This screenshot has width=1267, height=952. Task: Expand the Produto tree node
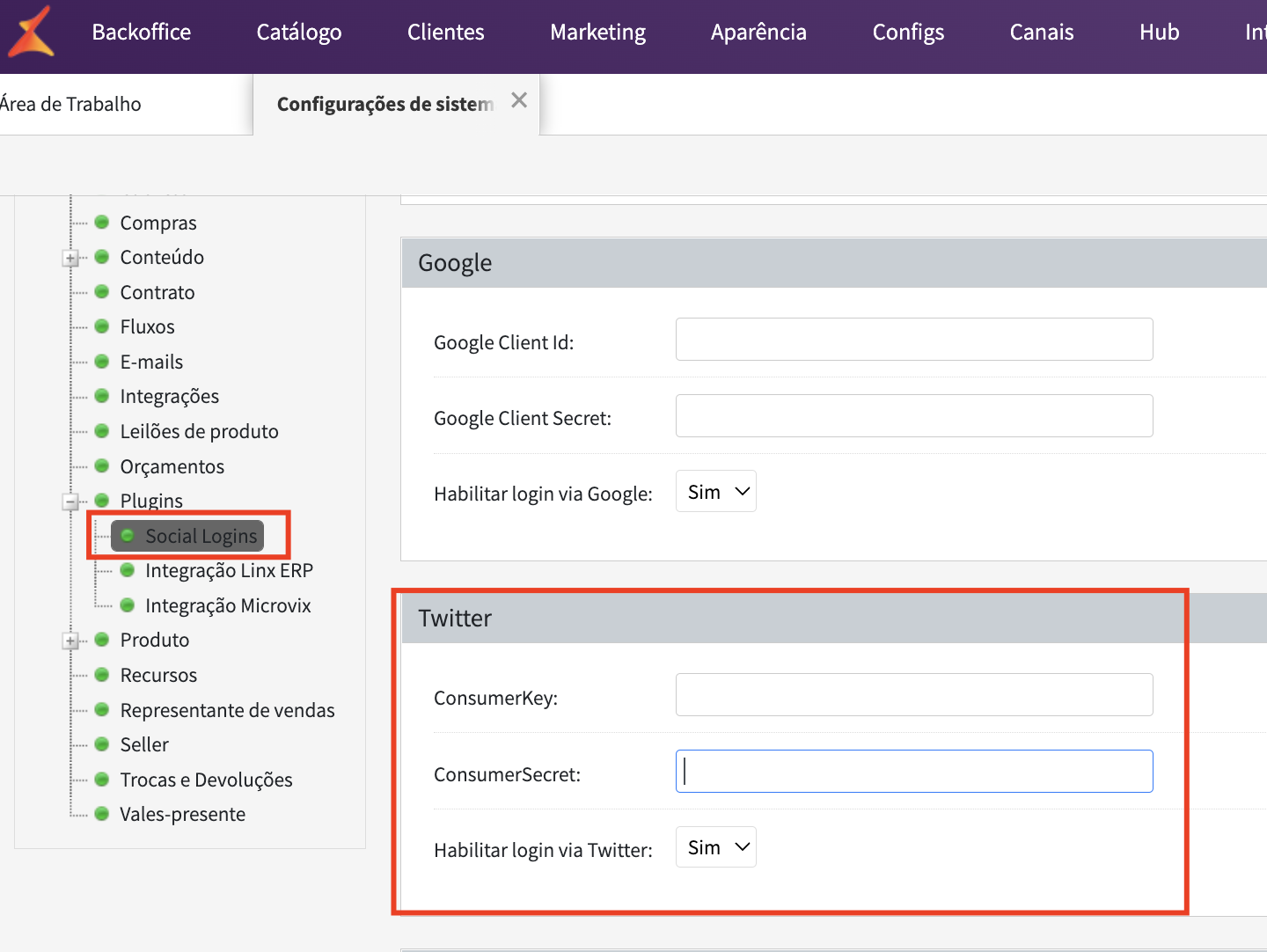70,641
